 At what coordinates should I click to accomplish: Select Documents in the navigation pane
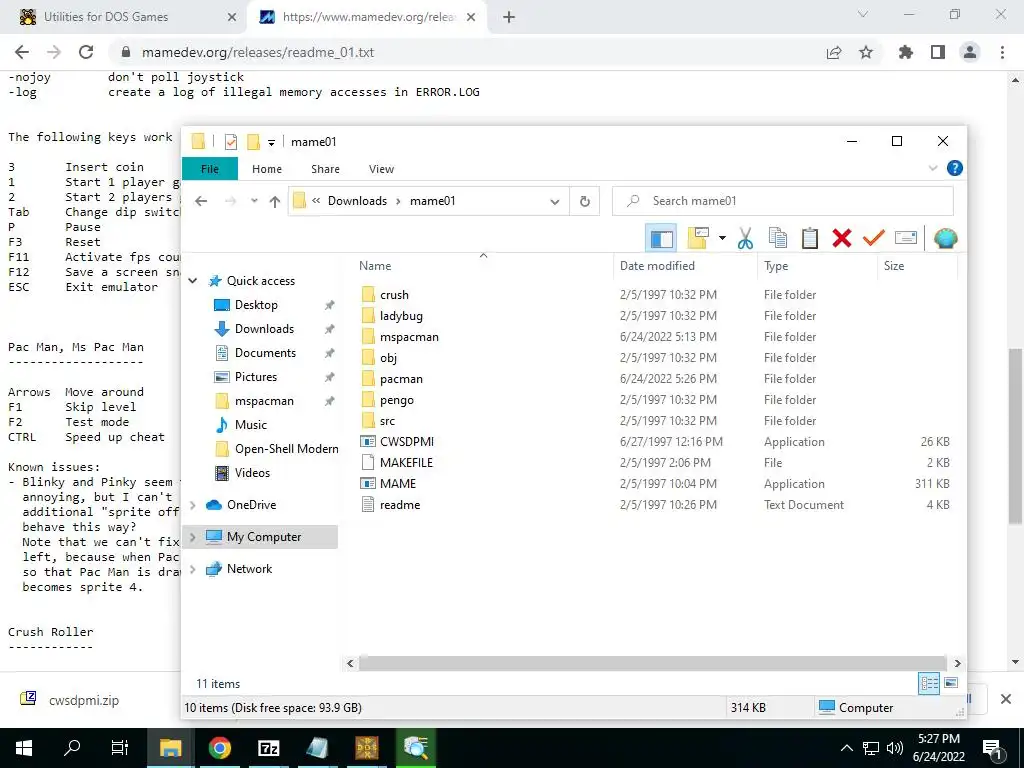265,353
